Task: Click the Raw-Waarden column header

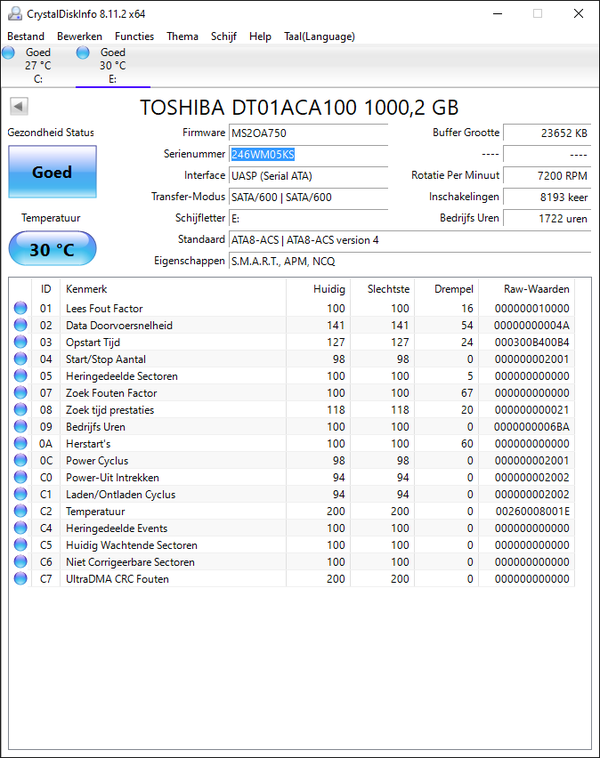Action: 536,288
